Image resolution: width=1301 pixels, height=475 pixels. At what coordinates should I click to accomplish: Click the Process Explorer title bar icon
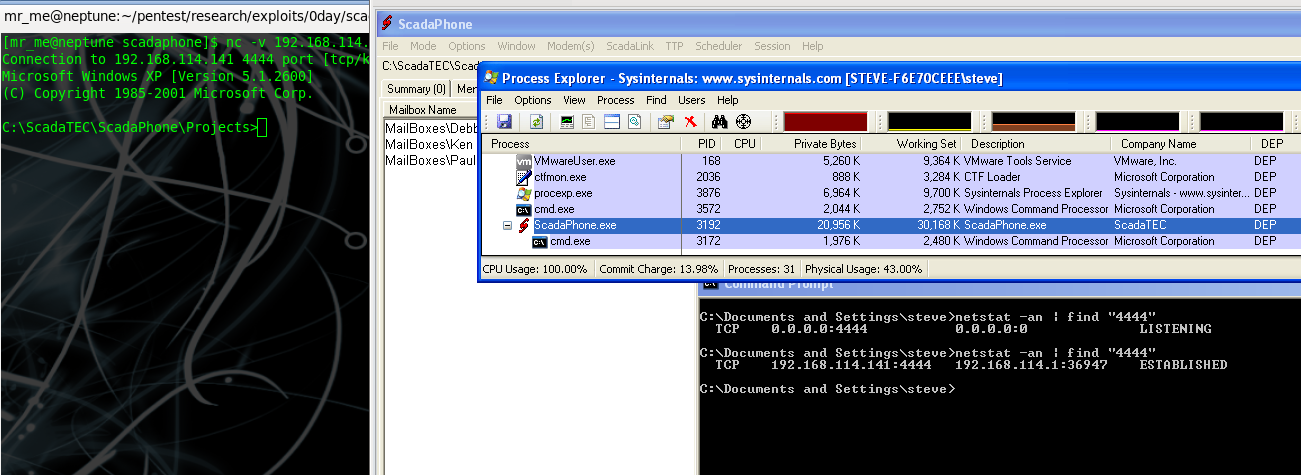click(x=490, y=78)
